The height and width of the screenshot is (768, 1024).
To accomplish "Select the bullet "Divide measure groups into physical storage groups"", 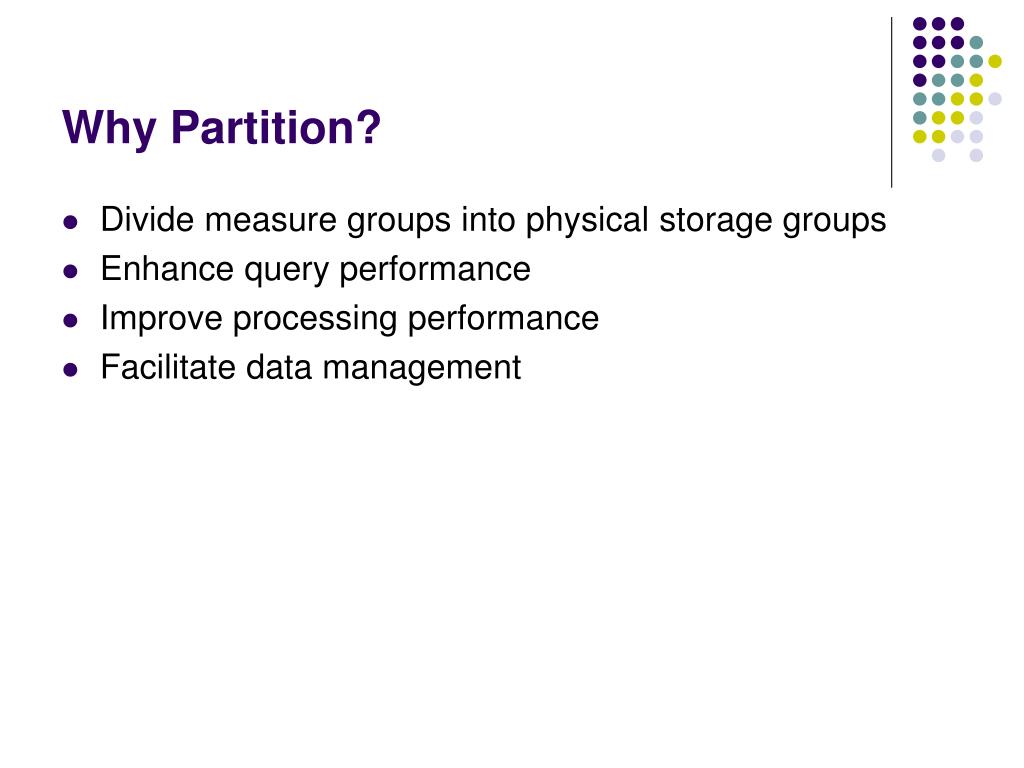I will (x=493, y=221).
